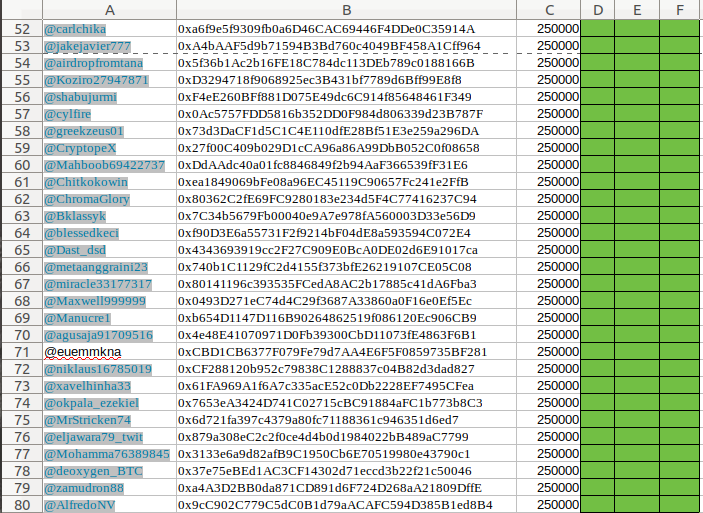This screenshot has width=703, height=513.
Task: Select address cell starting 0xa6f9e5f9309
Action: pyautogui.click(x=346, y=29)
